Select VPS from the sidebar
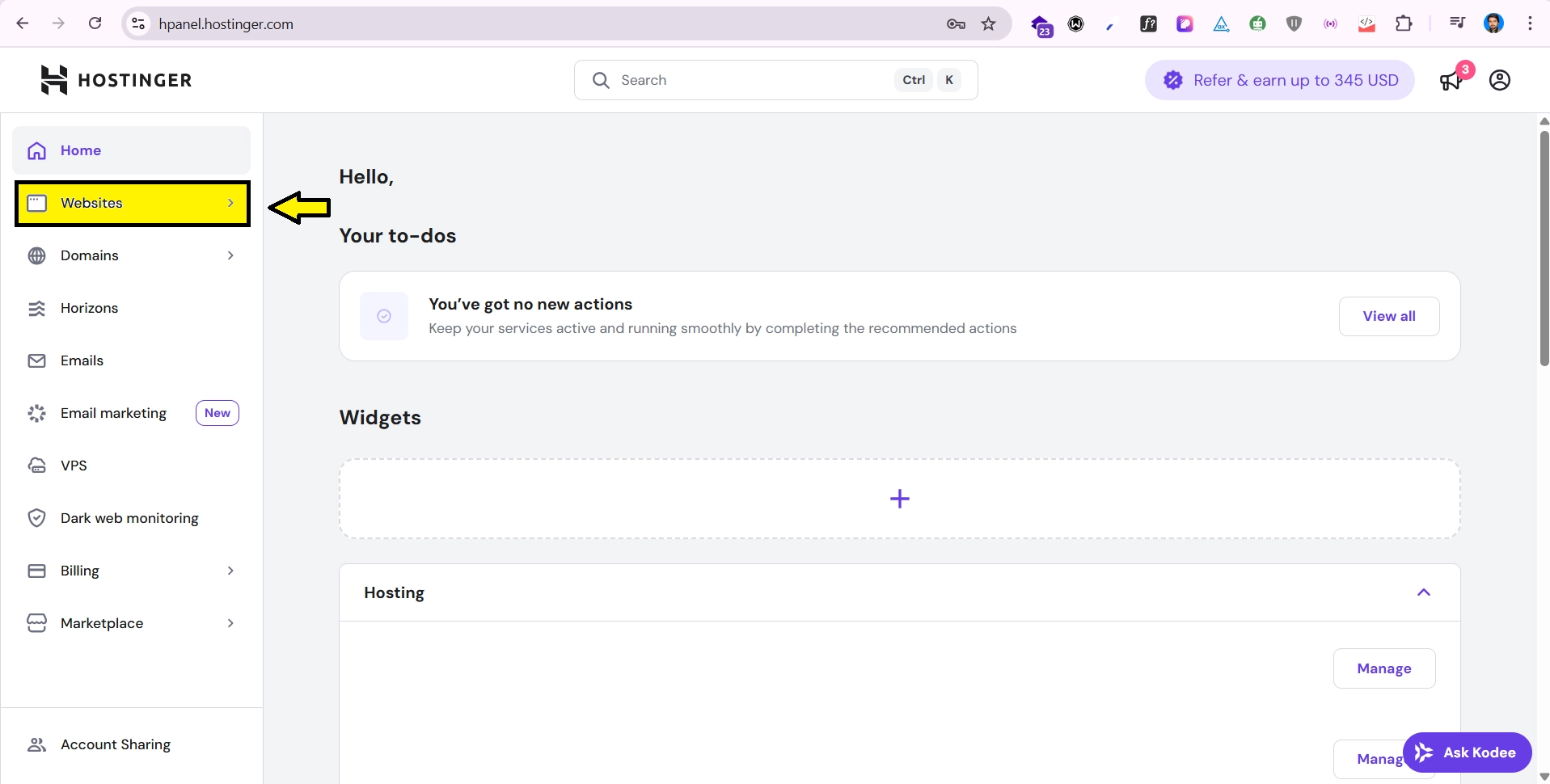Screen dimensions: 1550x784 coord(74,466)
